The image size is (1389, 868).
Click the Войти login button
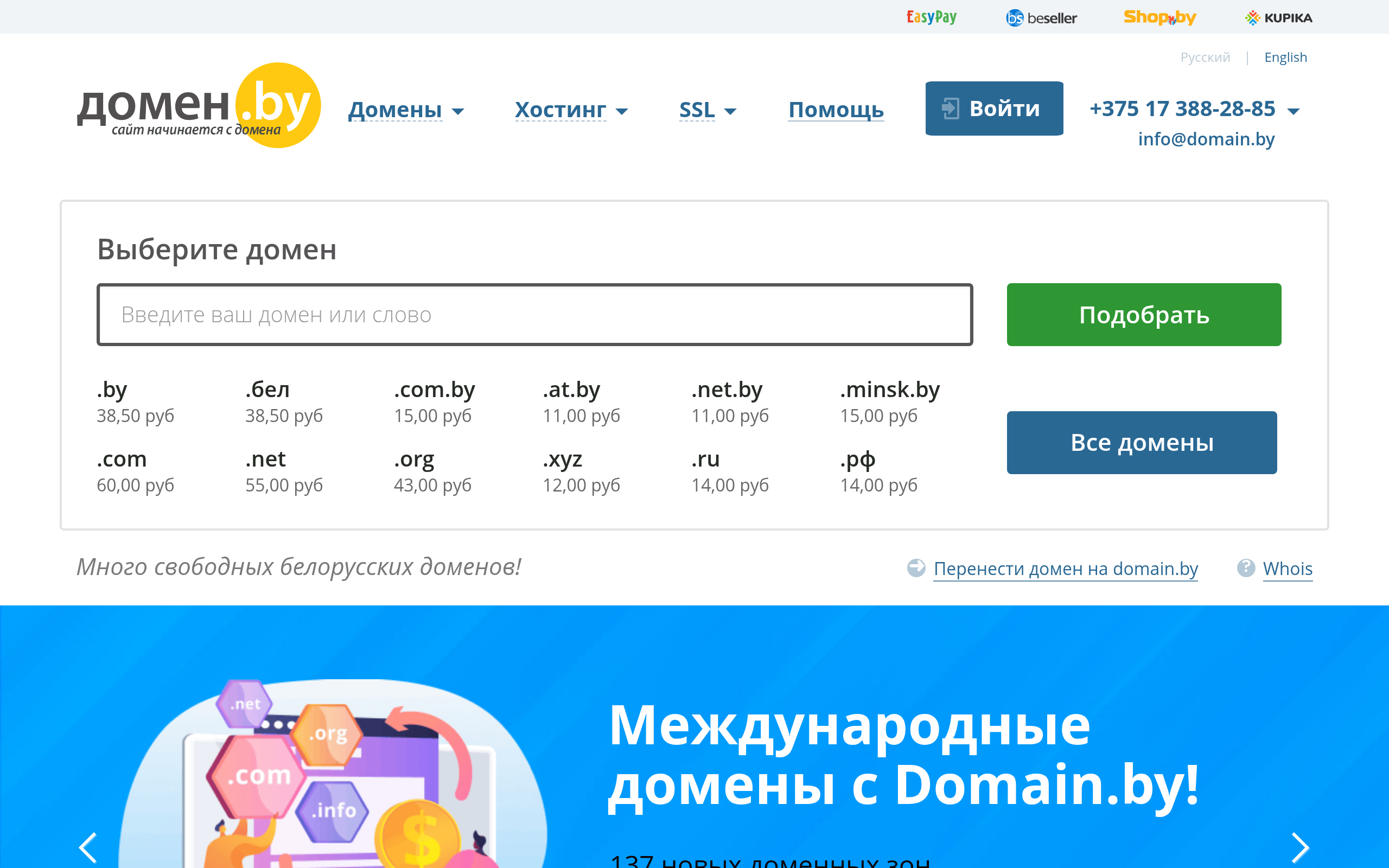tap(994, 108)
